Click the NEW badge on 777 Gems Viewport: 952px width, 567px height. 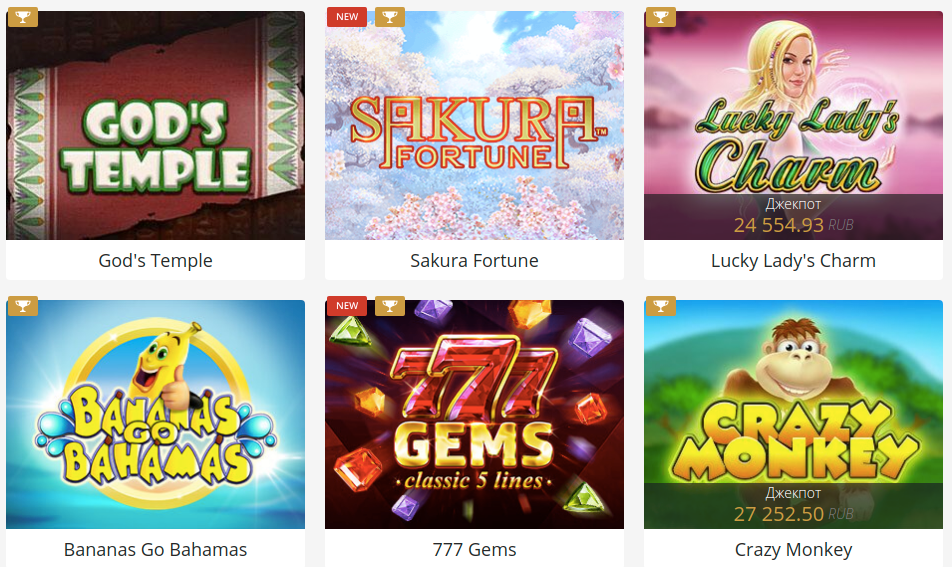(x=347, y=306)
